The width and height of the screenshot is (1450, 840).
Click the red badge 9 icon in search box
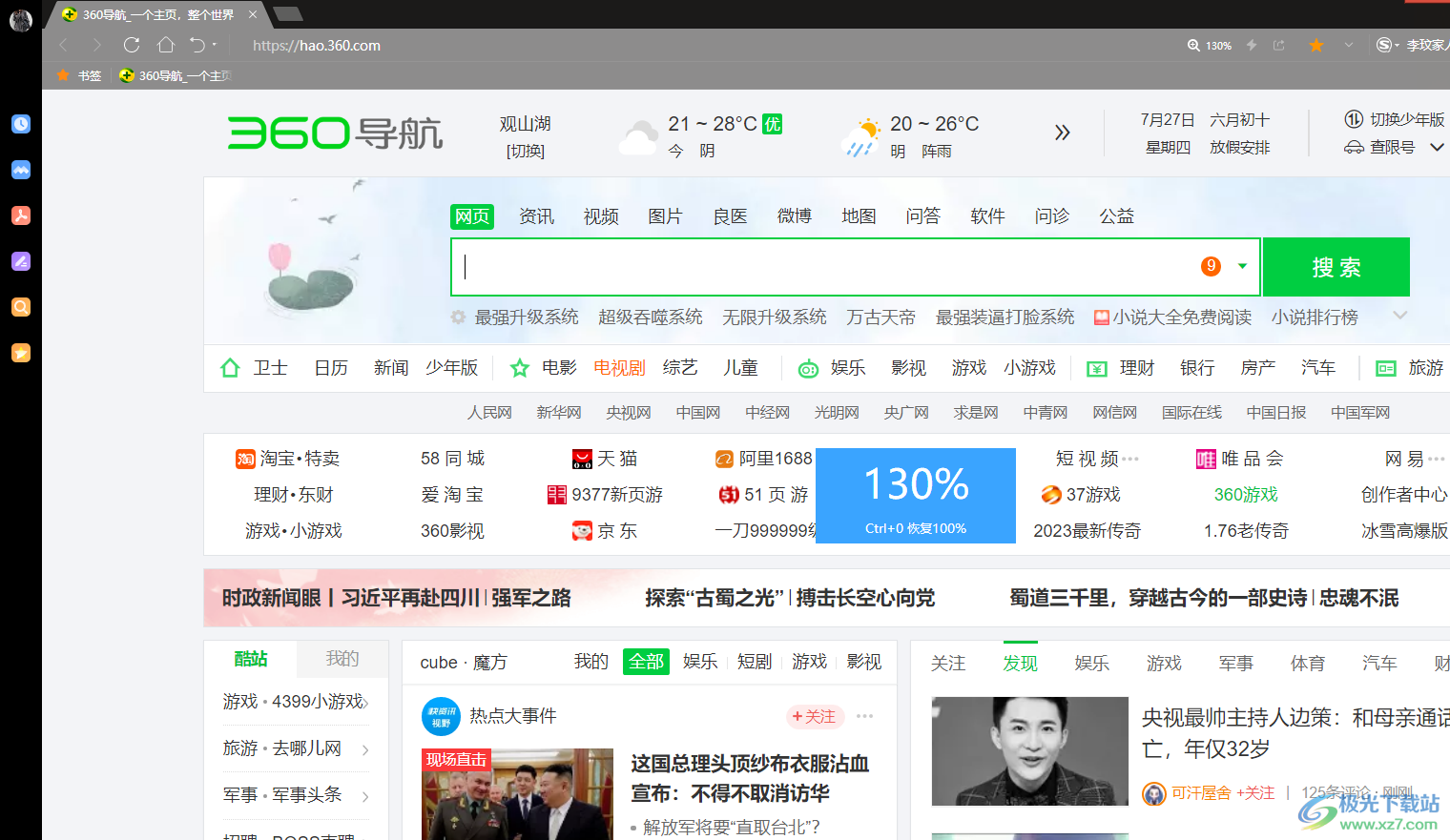[1211, 266]
